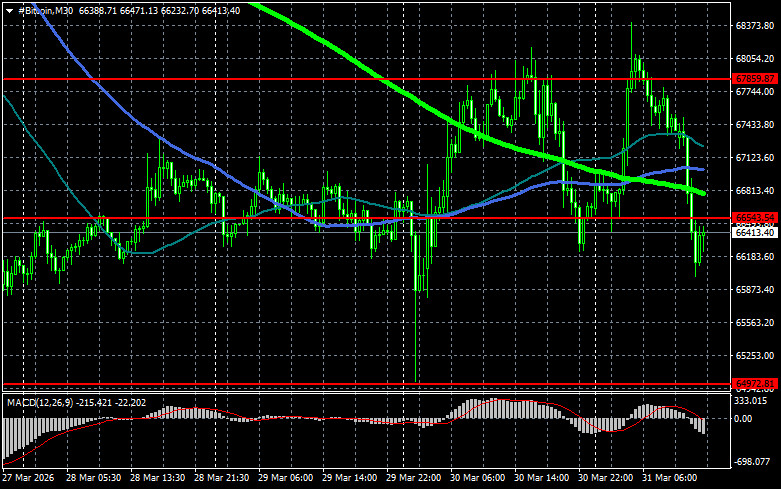The height and width of the screenshot is (489, 781).
Task: Click 65873.40 on the price axis
Action: point(755,289)
